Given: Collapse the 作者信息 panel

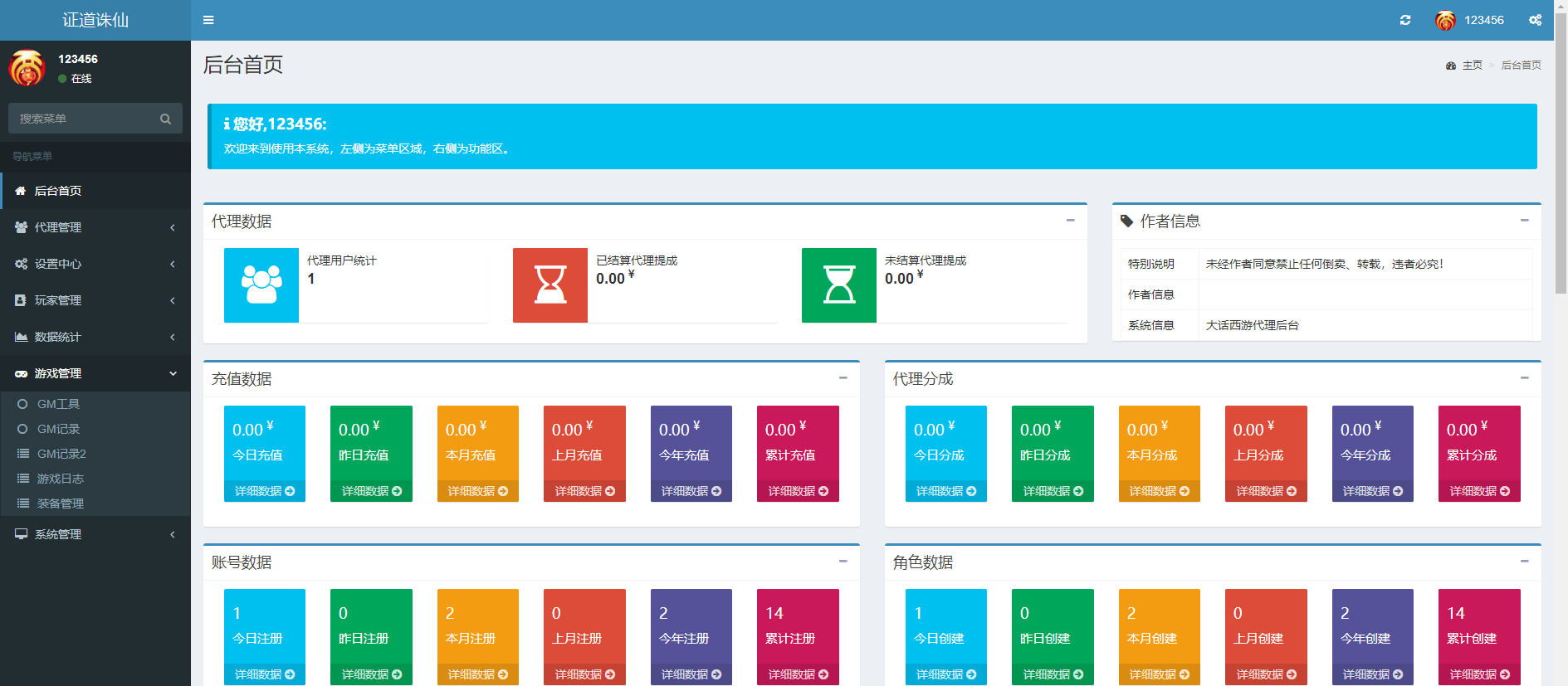Looking at the screenshot, I should (1524, 221).
